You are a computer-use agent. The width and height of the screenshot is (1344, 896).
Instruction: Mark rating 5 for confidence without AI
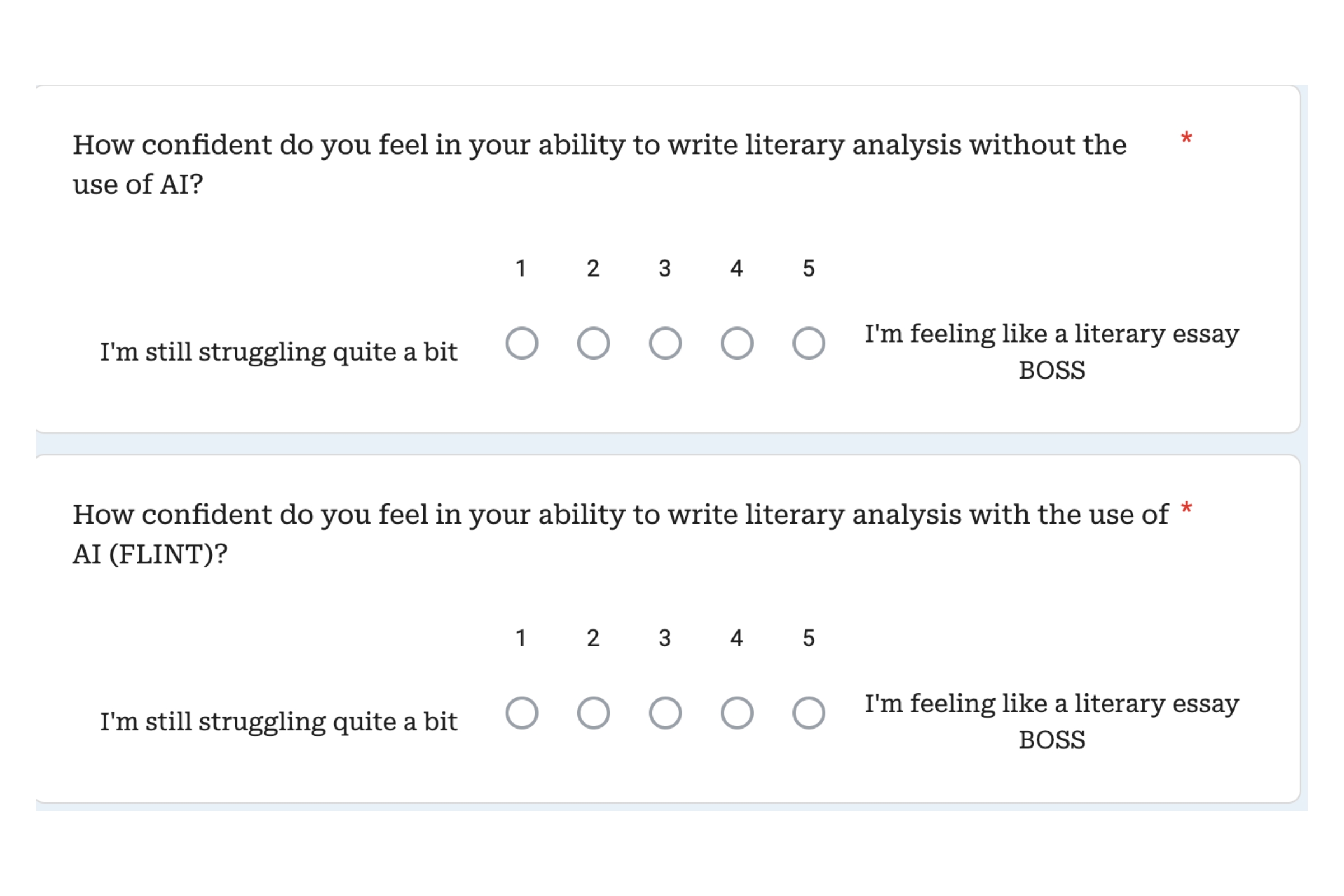(x=809, y=343)
